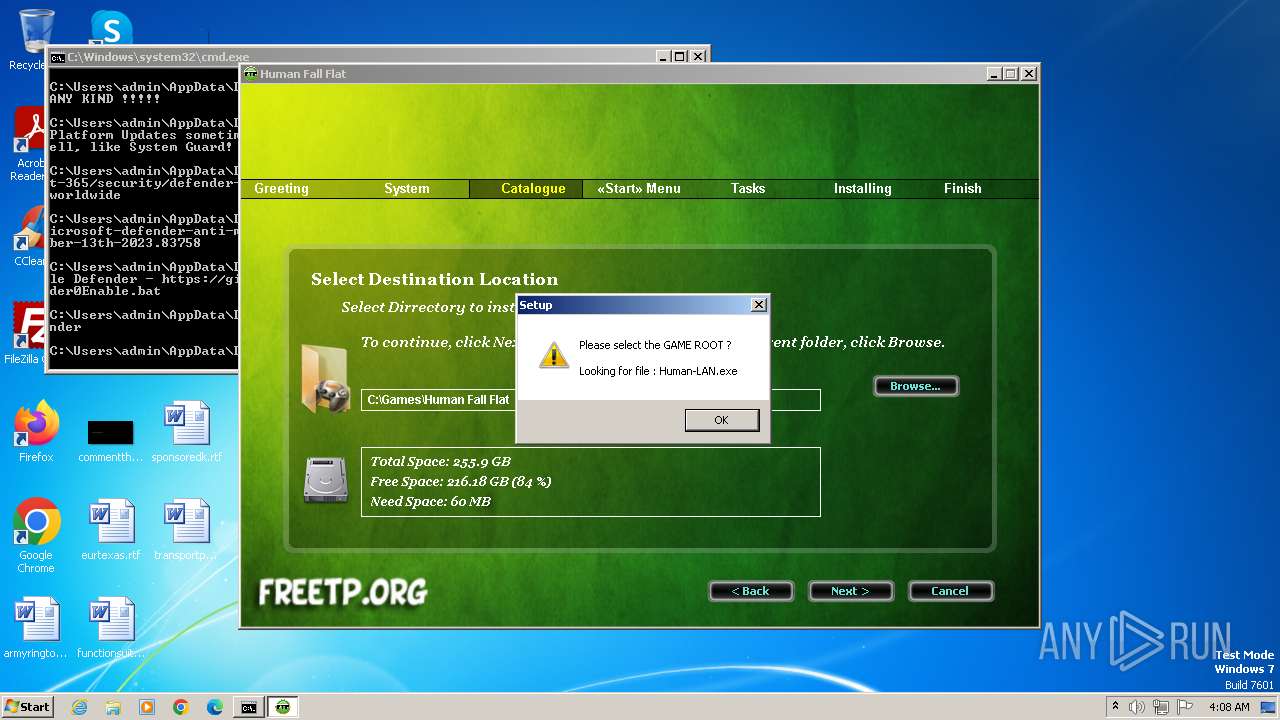Select the Installing step tab
Image resolution: width=1280 pixels, height=720 pixels.
863,188
